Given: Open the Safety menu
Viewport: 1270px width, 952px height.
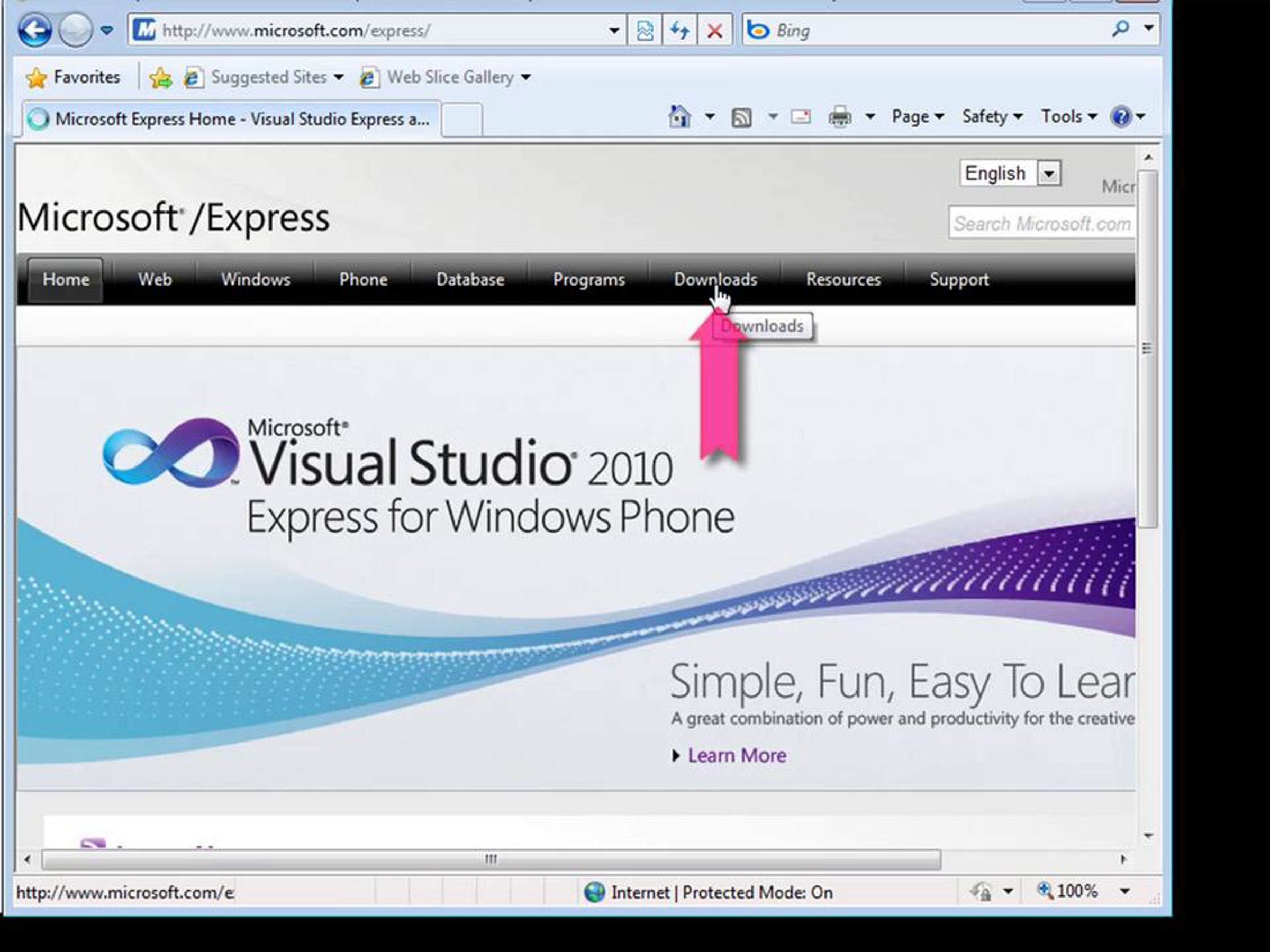Looking at the screenshot, I should (x=992, y=117).
